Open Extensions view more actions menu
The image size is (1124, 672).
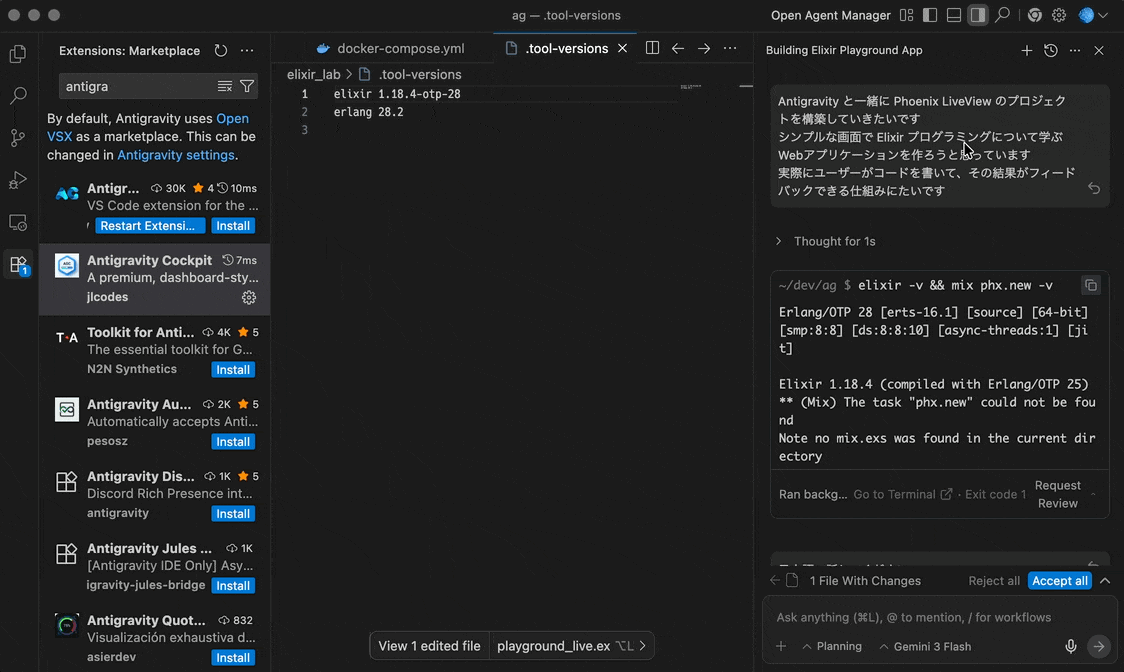coord(247,50)
